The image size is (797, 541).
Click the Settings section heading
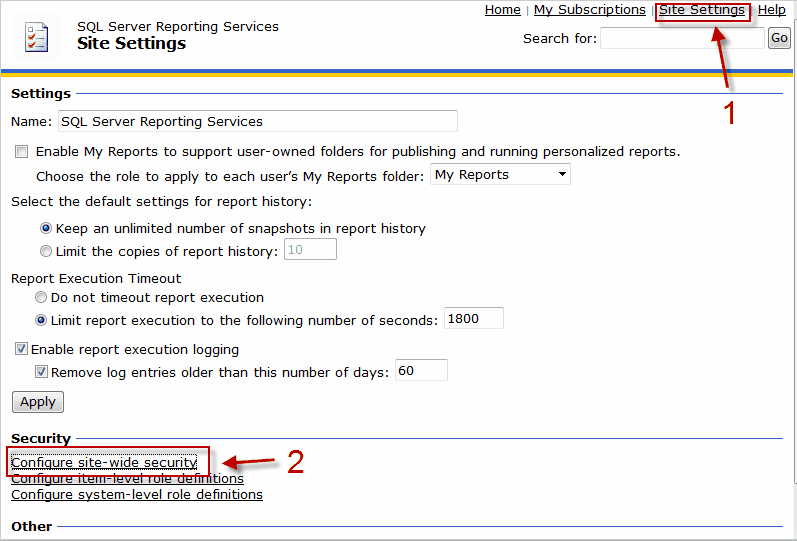[x=41, y=94]
